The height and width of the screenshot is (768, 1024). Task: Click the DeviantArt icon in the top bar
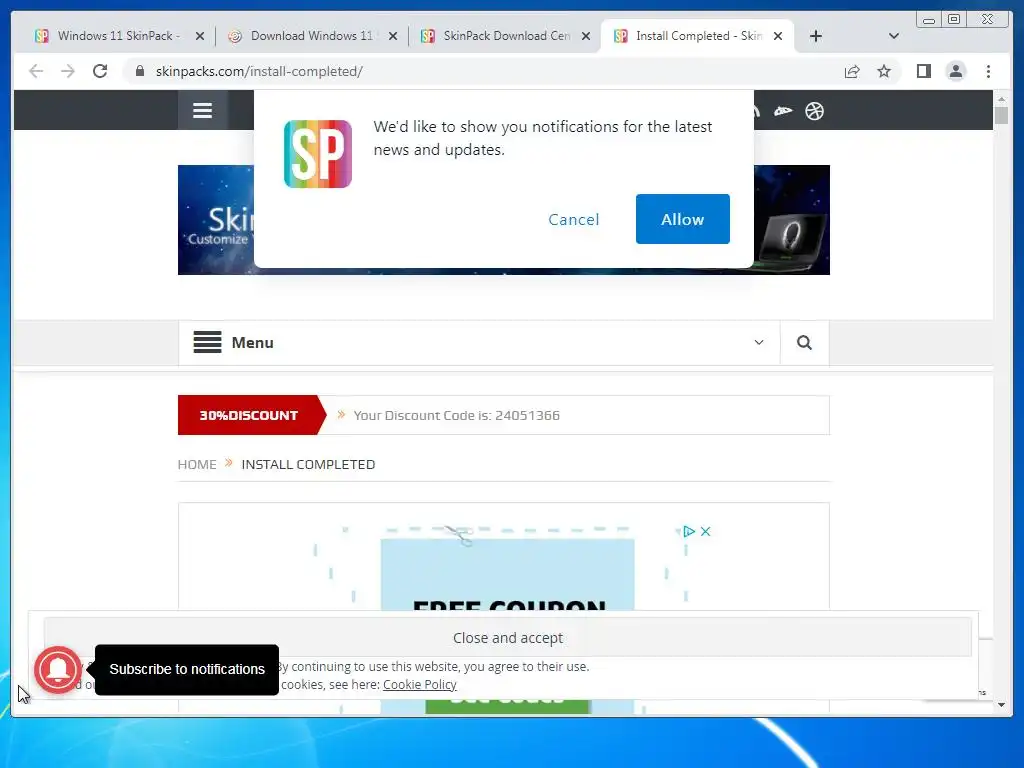click(783, 111)
